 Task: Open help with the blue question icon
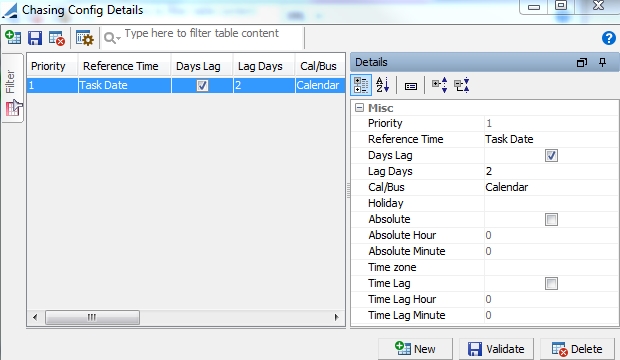pyautogui.click(x=609, y=38)
